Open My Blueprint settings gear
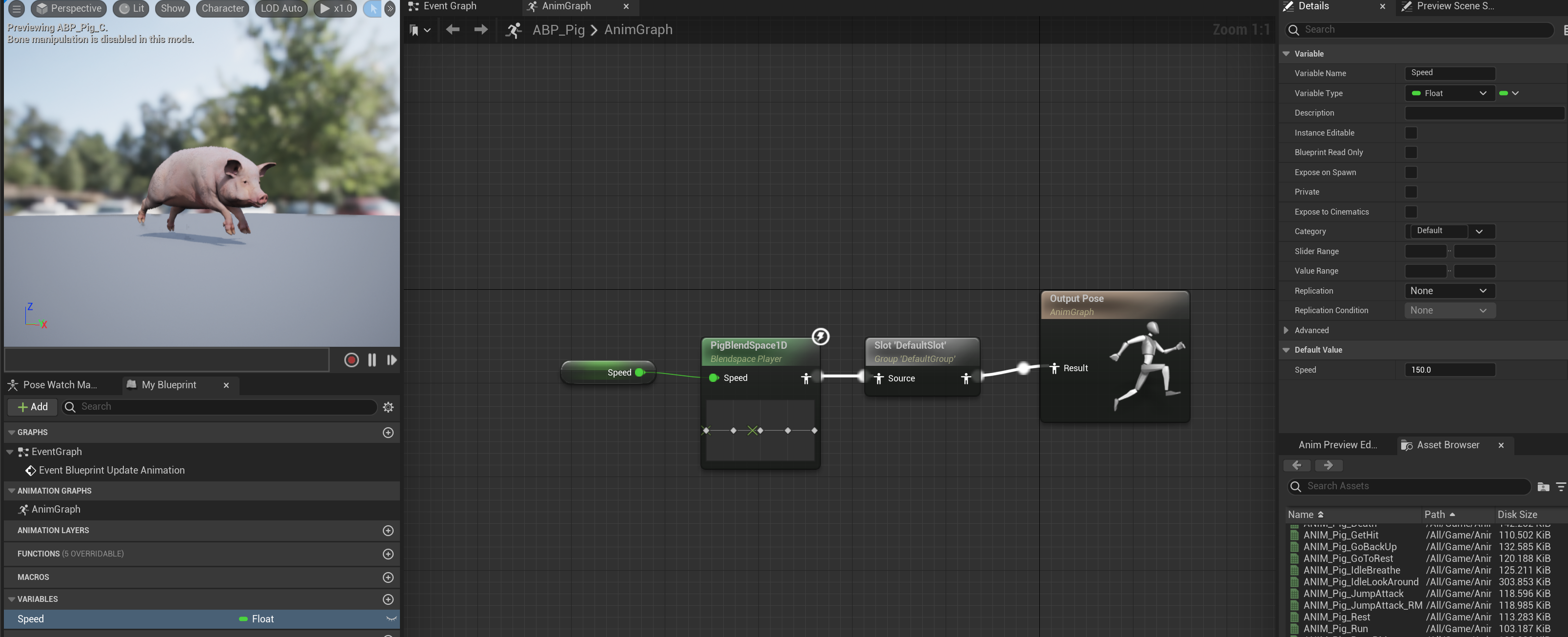 coord(388,407)
